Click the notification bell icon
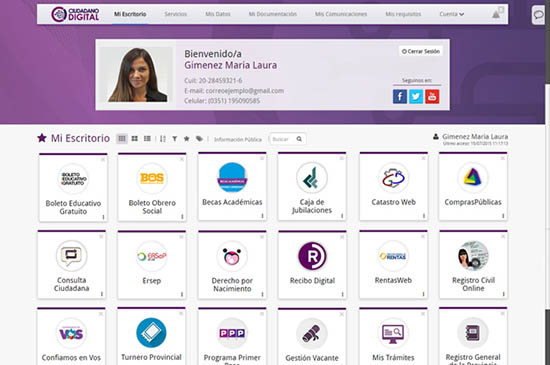This screenshot has height=365, width=550. pos(496,14)
